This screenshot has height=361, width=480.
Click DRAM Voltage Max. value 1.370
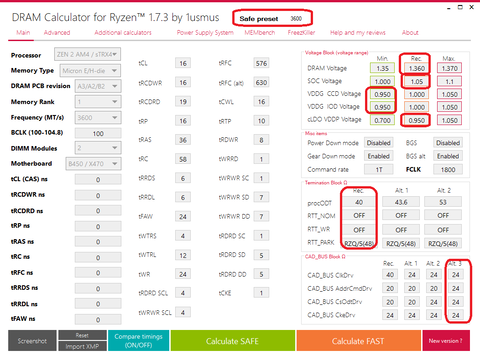point(449,68)
